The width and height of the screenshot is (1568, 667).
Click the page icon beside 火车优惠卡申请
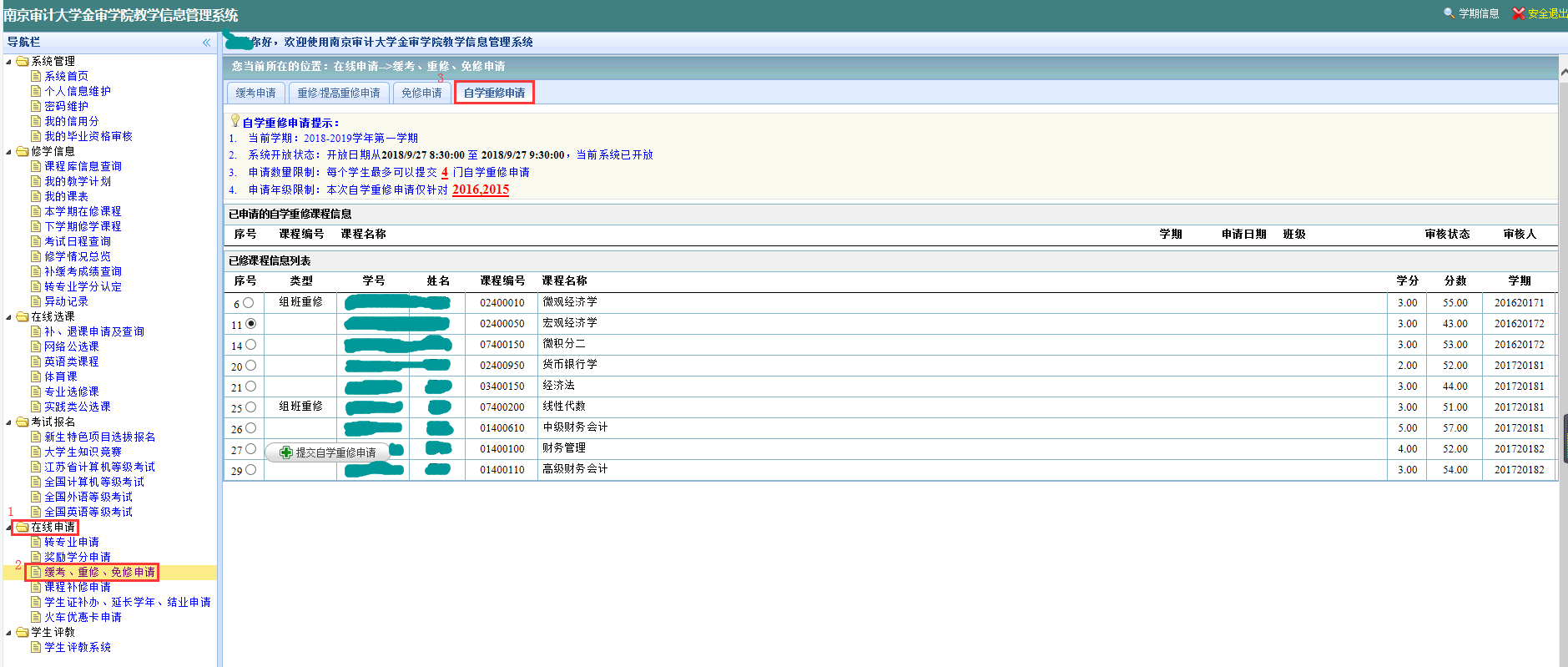pyautogui.click(x=36, y=617)
